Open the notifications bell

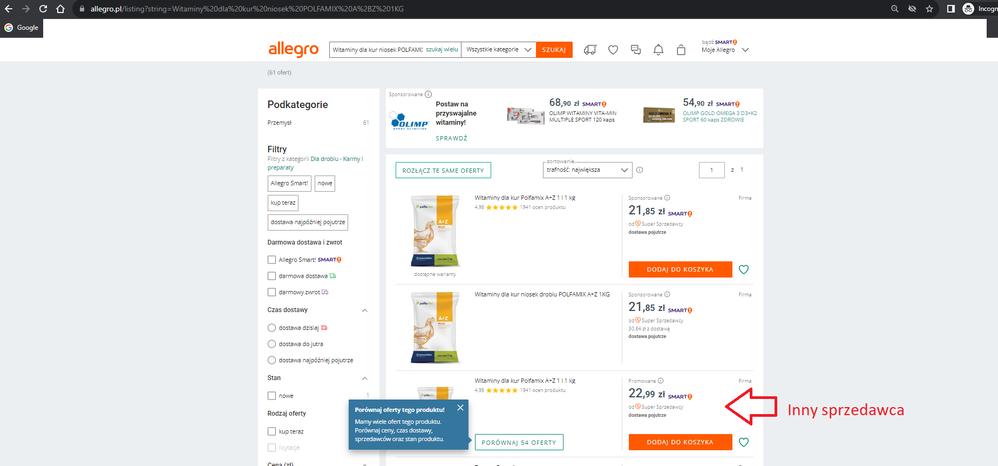pyautogui.click(x=658, y=49)
